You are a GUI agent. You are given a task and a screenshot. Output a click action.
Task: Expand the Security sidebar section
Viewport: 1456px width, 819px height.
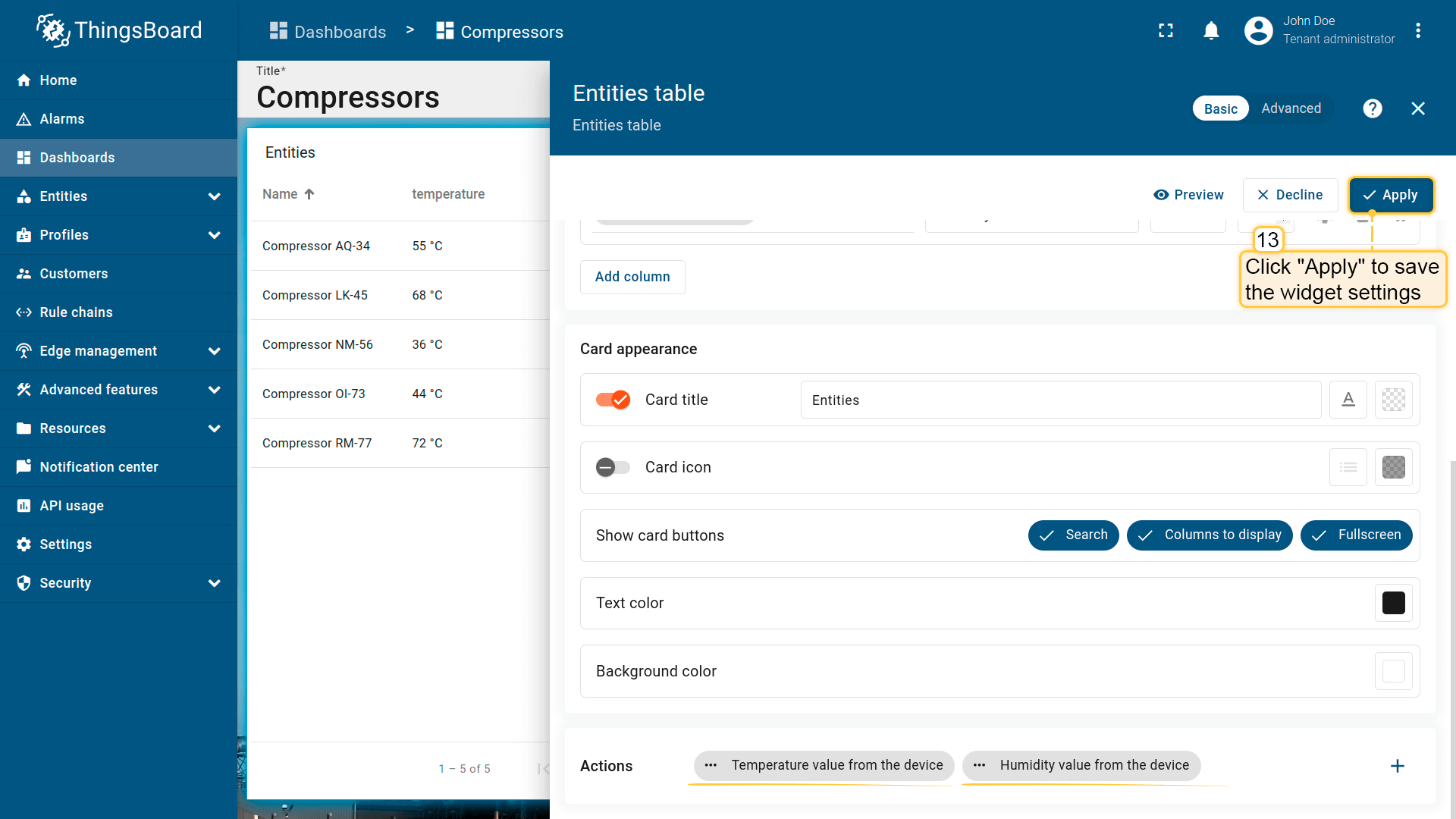point(215,583)
